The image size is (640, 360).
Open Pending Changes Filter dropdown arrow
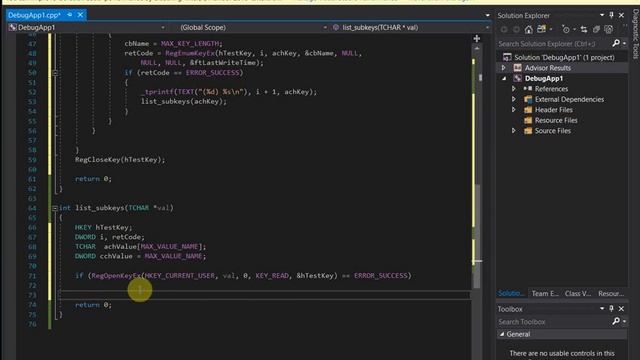point(574,29)
